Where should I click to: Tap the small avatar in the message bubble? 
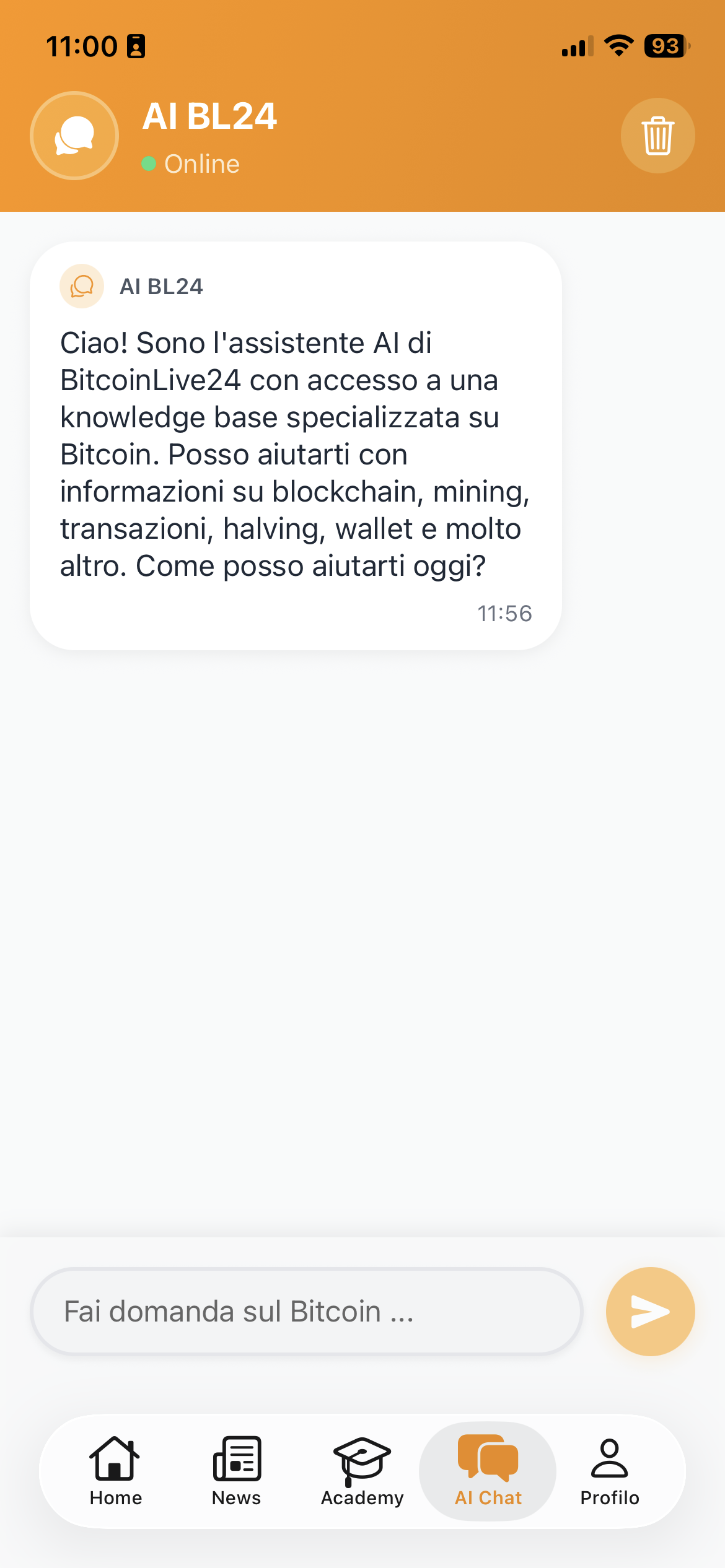[x=81, y=286]
